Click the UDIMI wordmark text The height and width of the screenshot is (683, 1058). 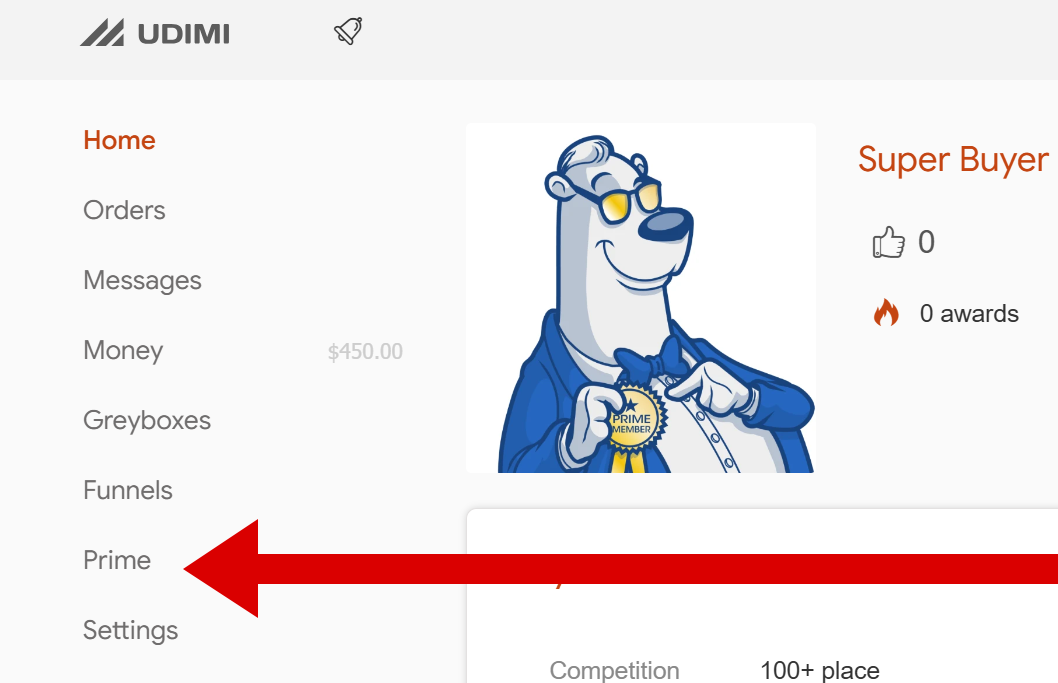point(184,34)
